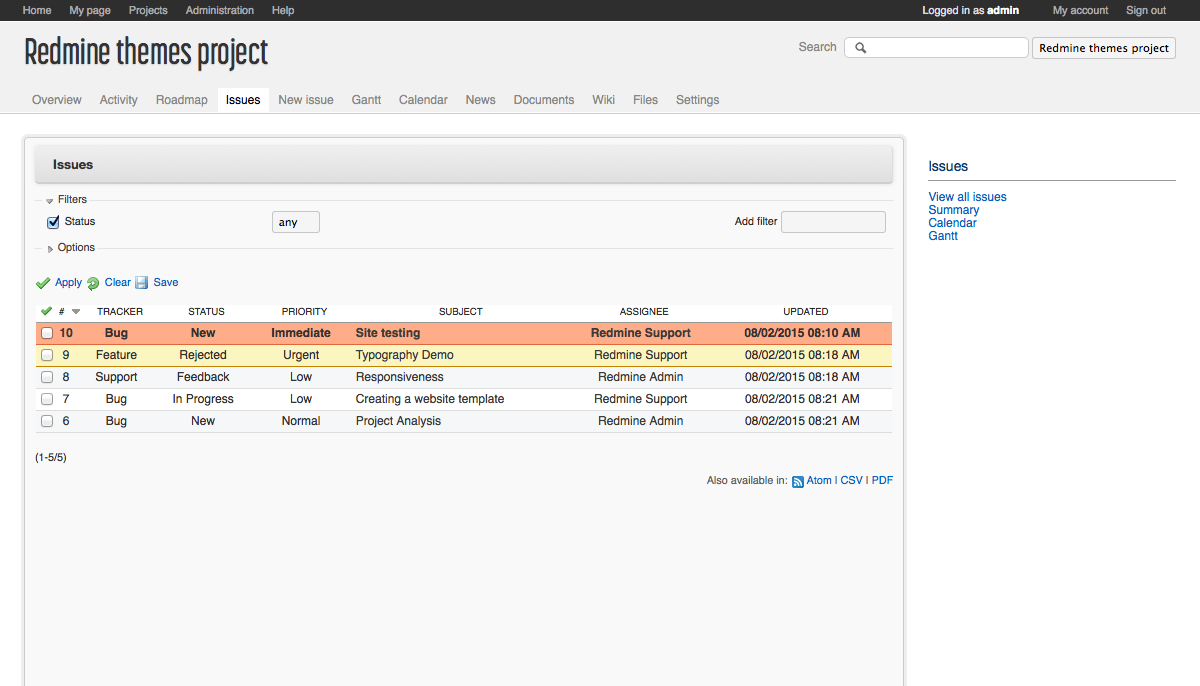Image resolution: width=1200 pixels, height=686 pixels.
Task: Click the green Apply checkmark icon
Action: 43,283
